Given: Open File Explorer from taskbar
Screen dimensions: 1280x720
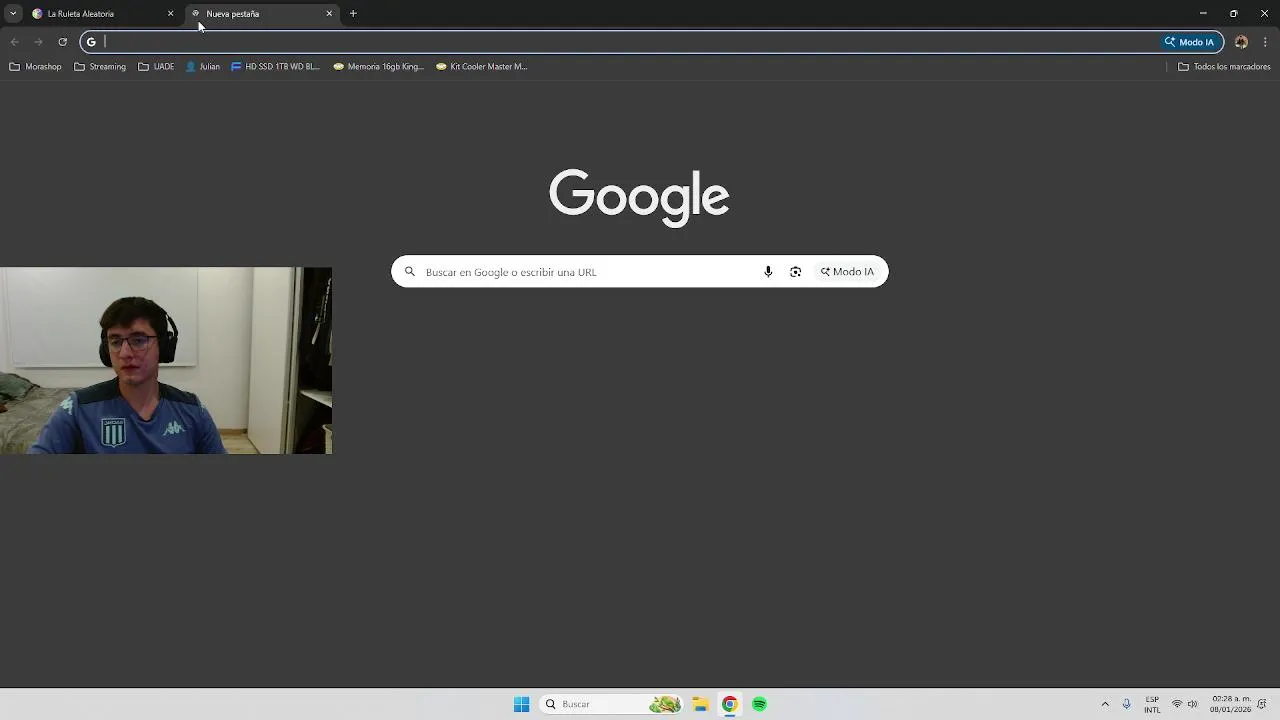Looking at the screenshot, I should click(x=700, y=704).
